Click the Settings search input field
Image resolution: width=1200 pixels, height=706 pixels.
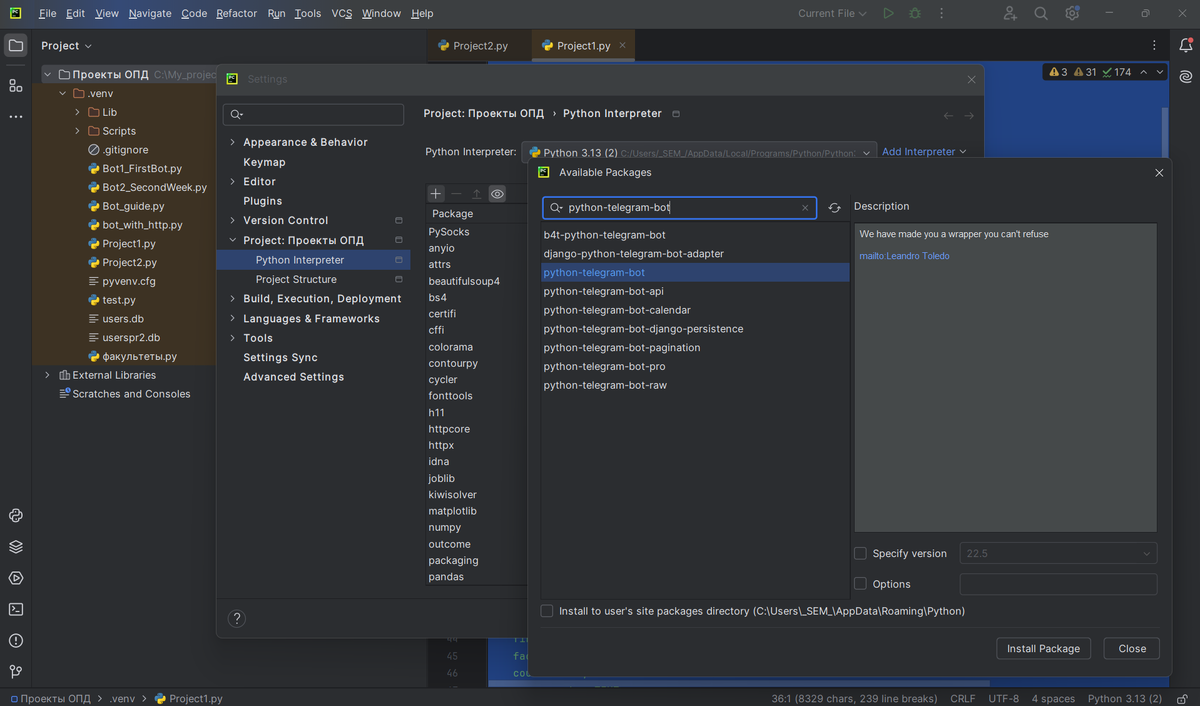313,114
